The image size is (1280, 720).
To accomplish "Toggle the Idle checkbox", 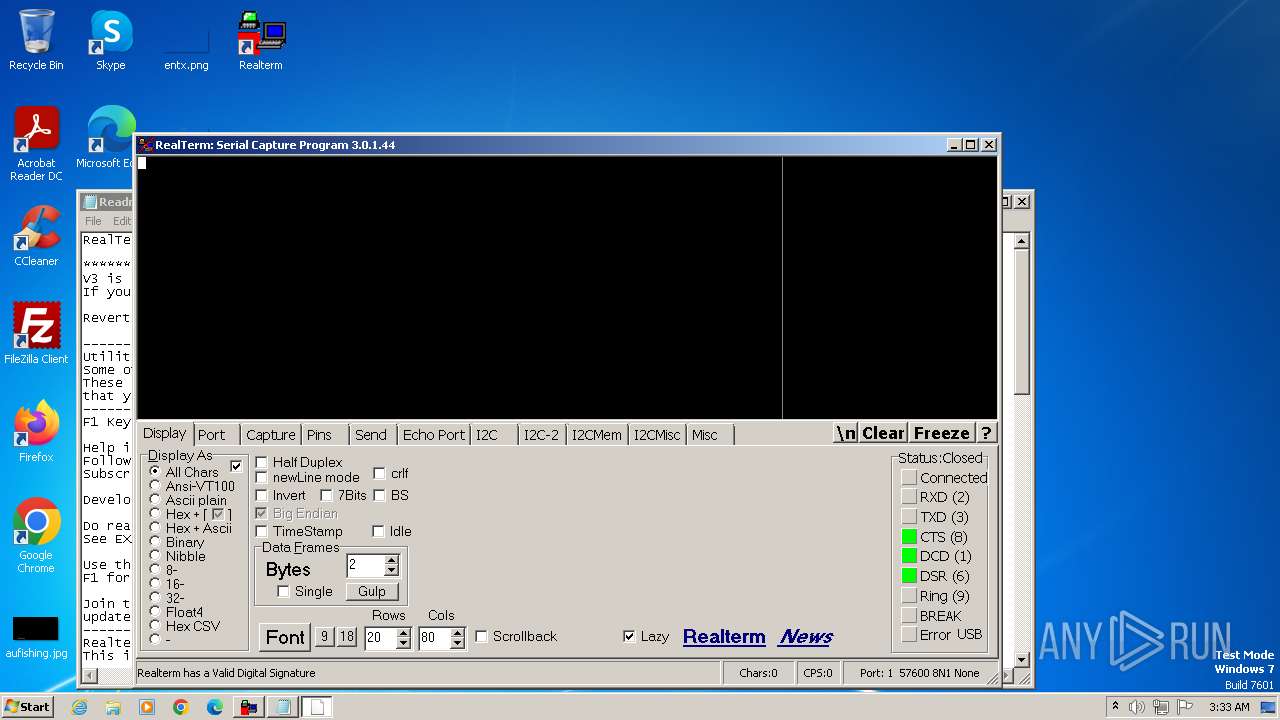I will pyautogui.click(x=379, y=531).
